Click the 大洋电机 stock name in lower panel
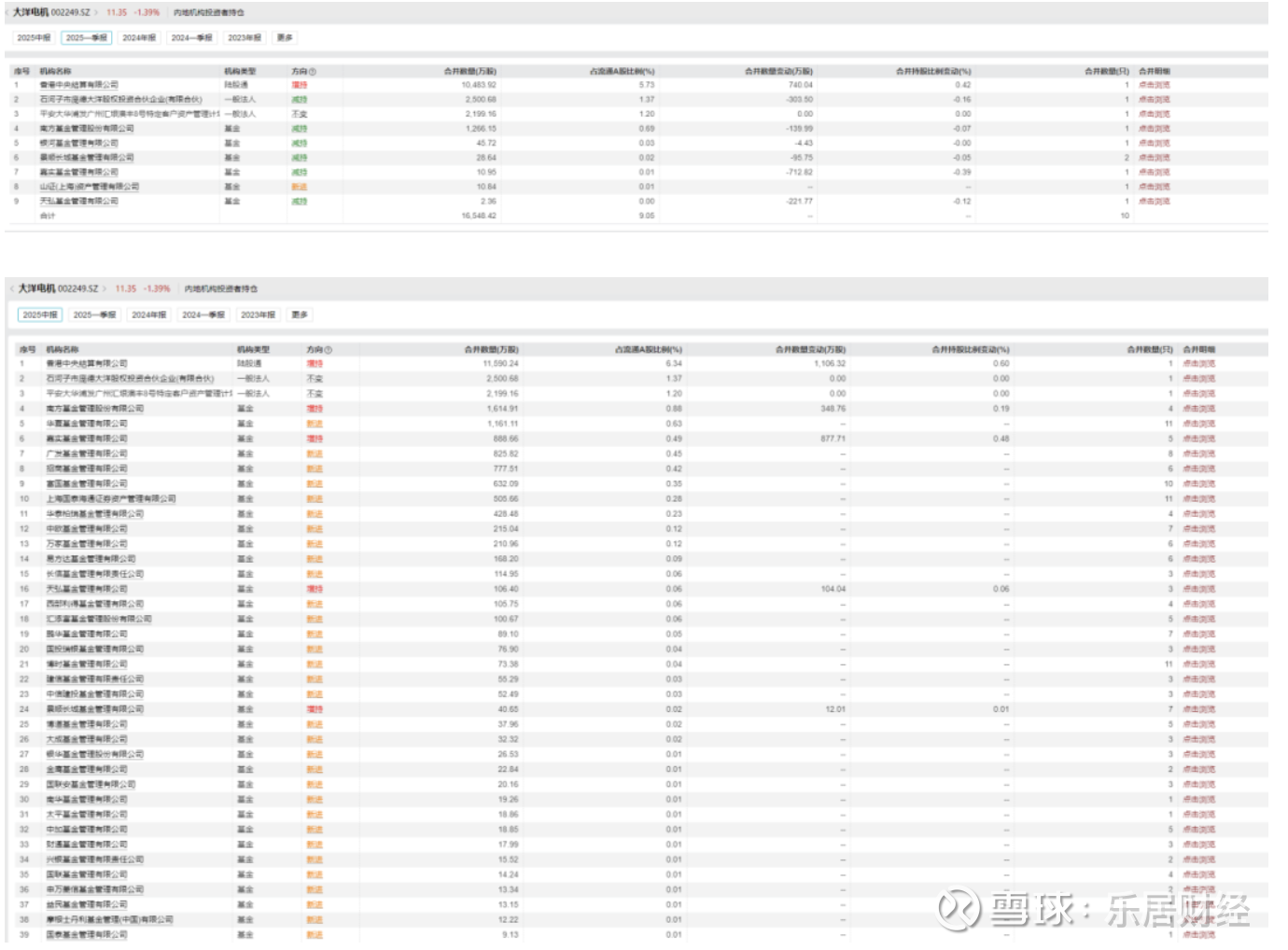1288x950 pixels. 37,289
